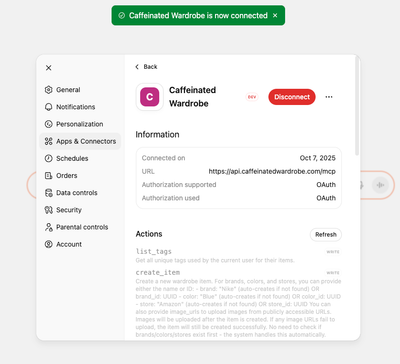The height and width of the screenshot is (364, 400).
Task: Disconnect the Caffeinated Wardrobe connector
Action: click(292, 97)
